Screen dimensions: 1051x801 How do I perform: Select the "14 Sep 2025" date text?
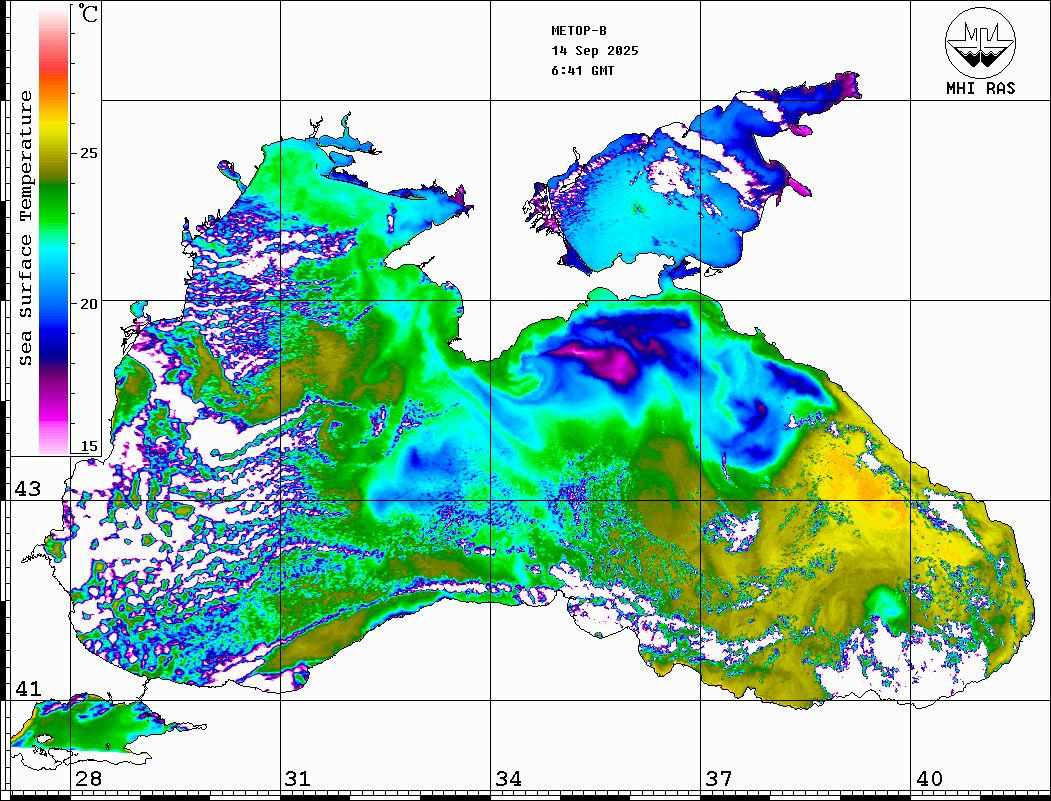coord(595,51)
